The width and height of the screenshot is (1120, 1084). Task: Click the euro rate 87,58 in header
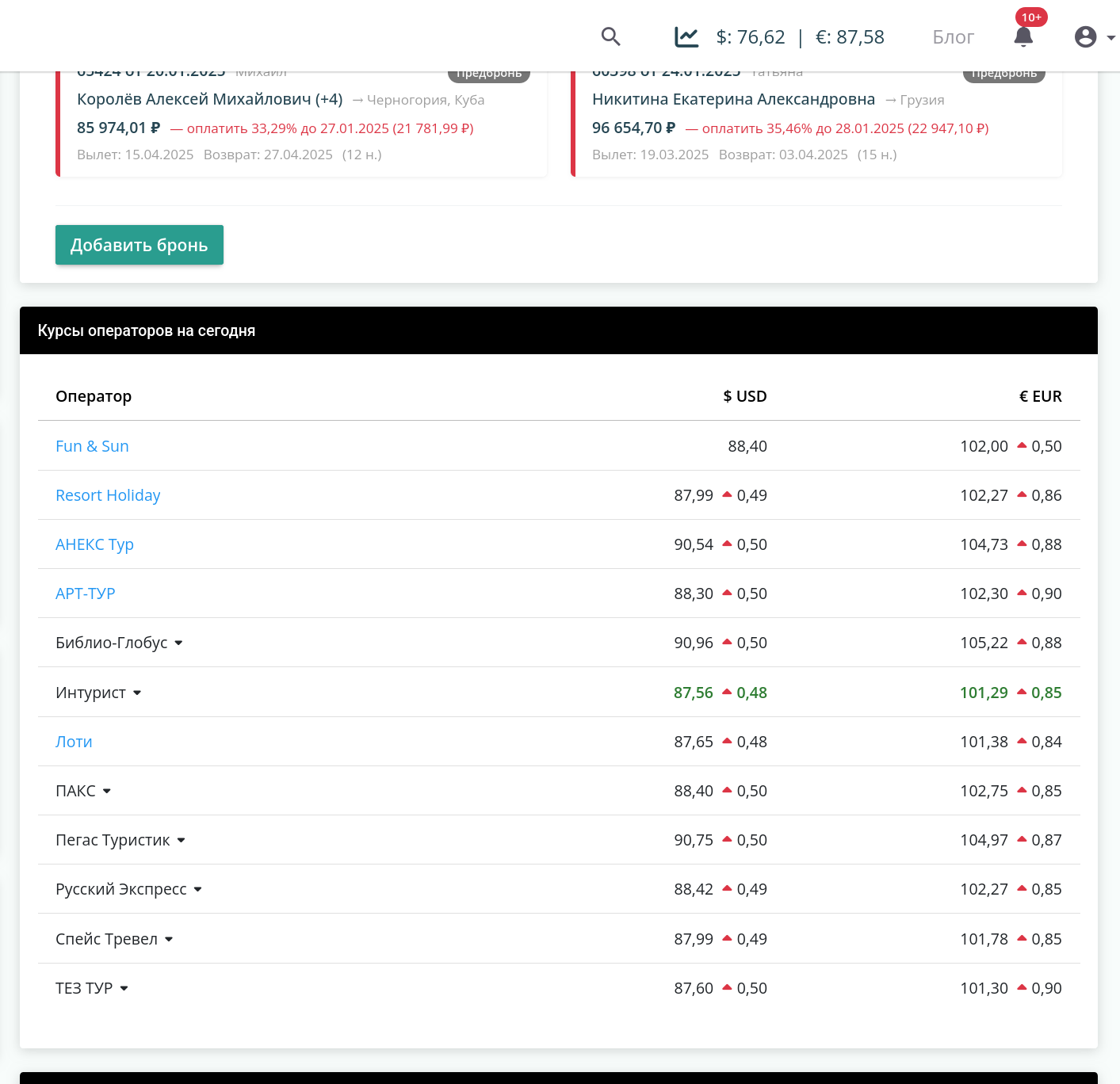(850, 37)
